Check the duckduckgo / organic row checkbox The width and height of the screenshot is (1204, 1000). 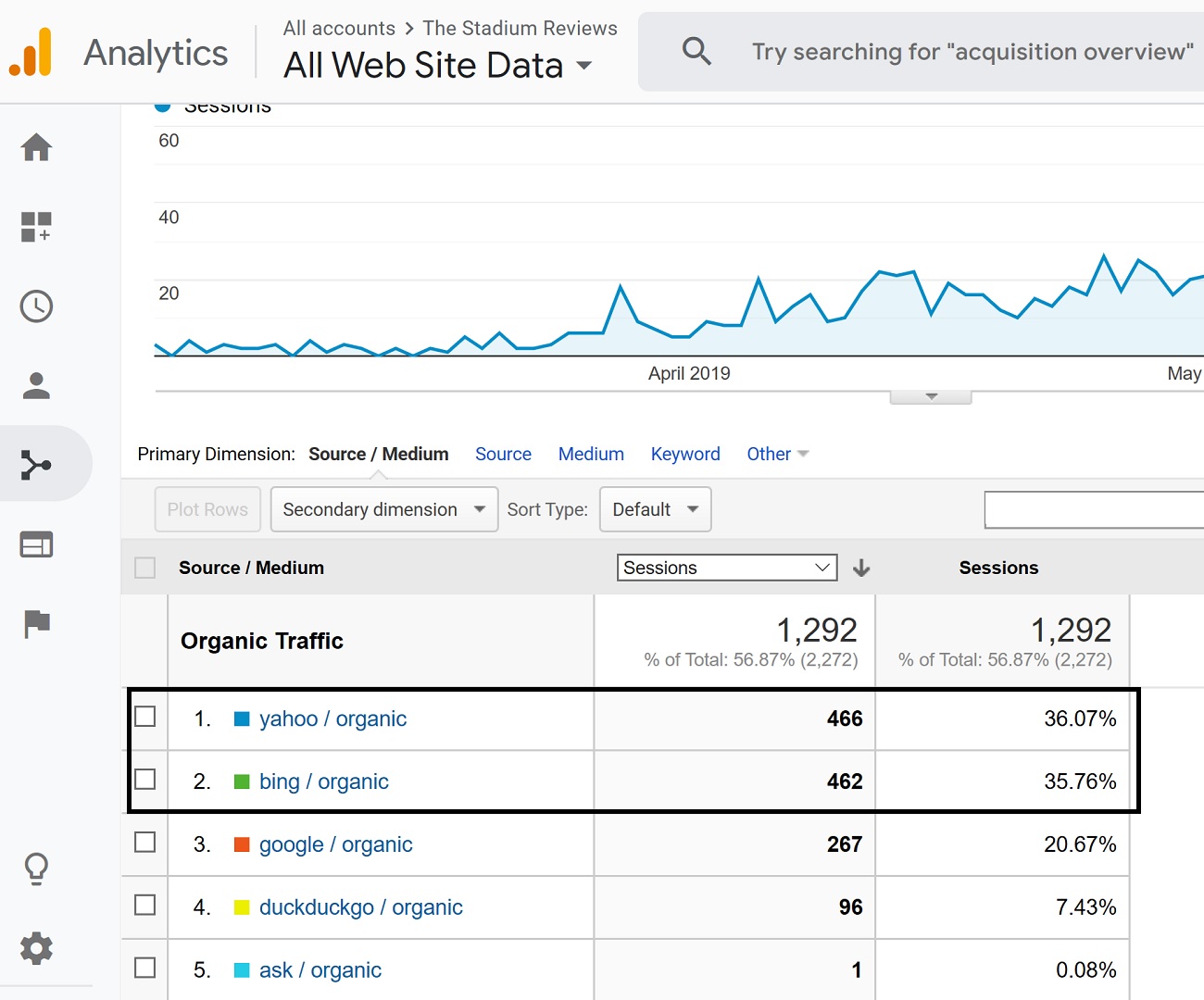pos(145,905)
